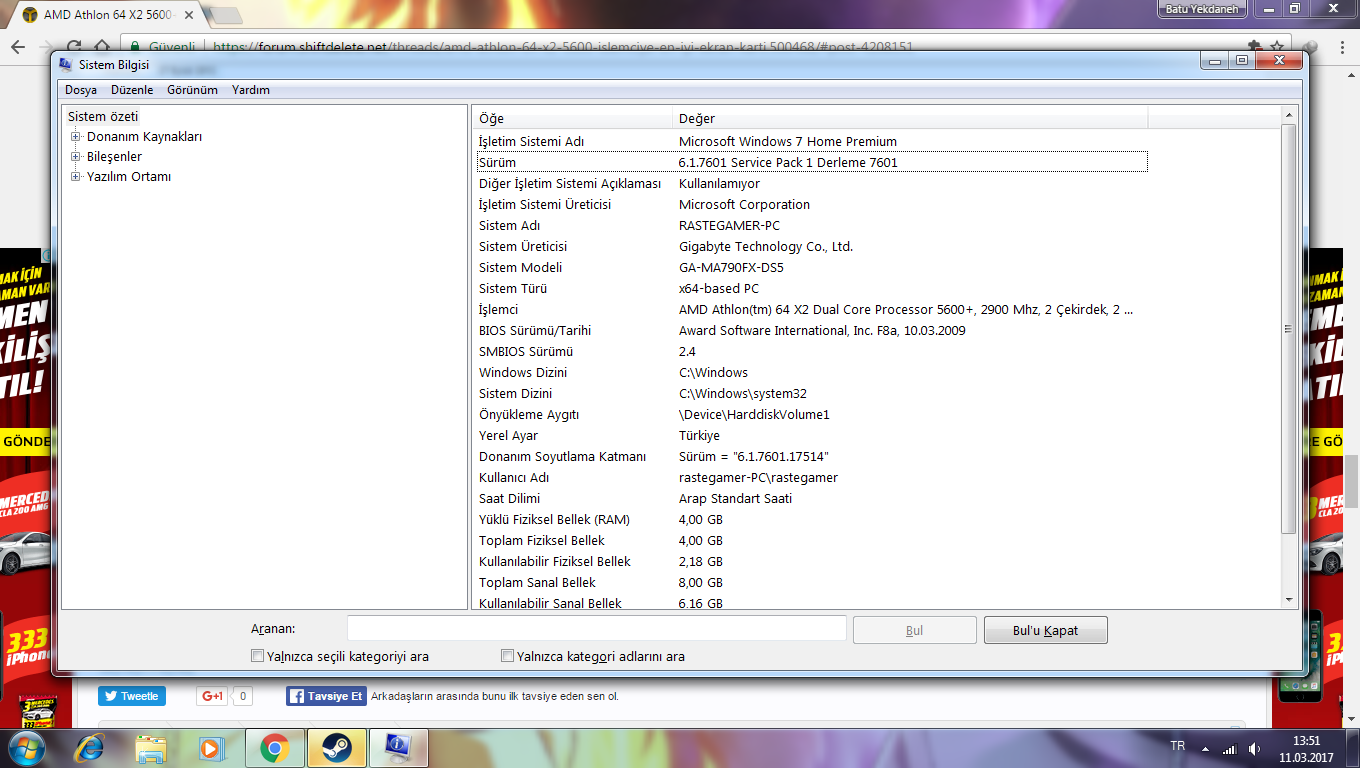Sort by the Öğe column header

[573, 118]
